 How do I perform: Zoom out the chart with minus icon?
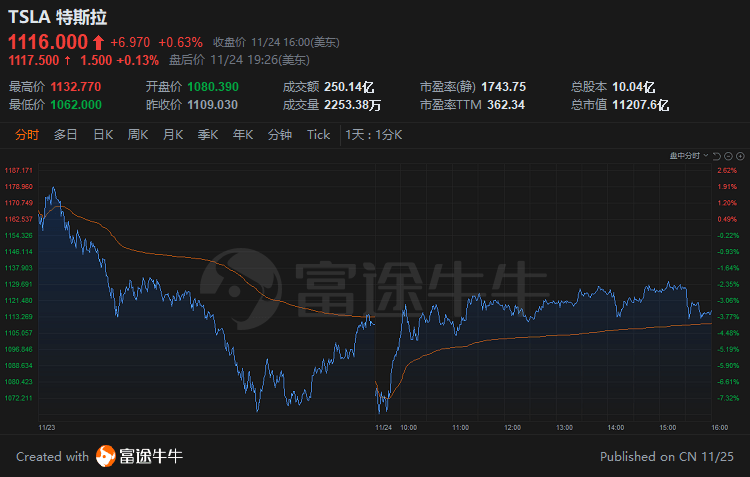(x=728, y=156)
